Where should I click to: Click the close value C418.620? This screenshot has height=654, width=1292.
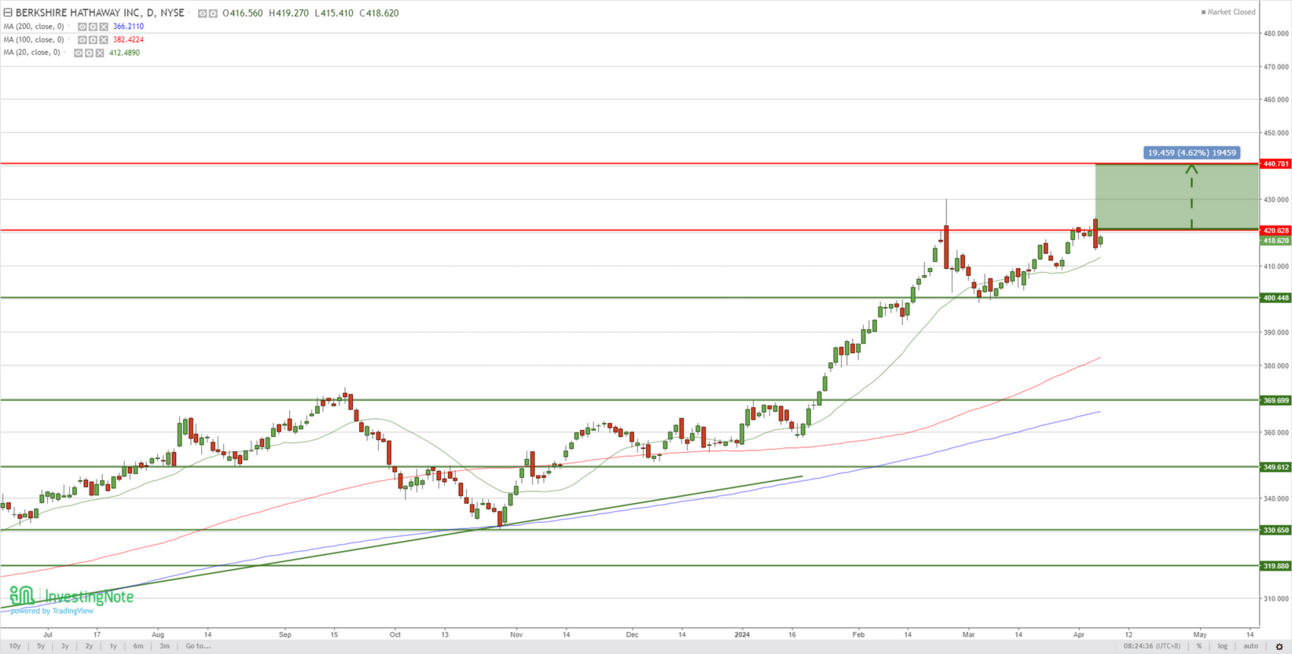pyautogui.click(x=379, y=13)
